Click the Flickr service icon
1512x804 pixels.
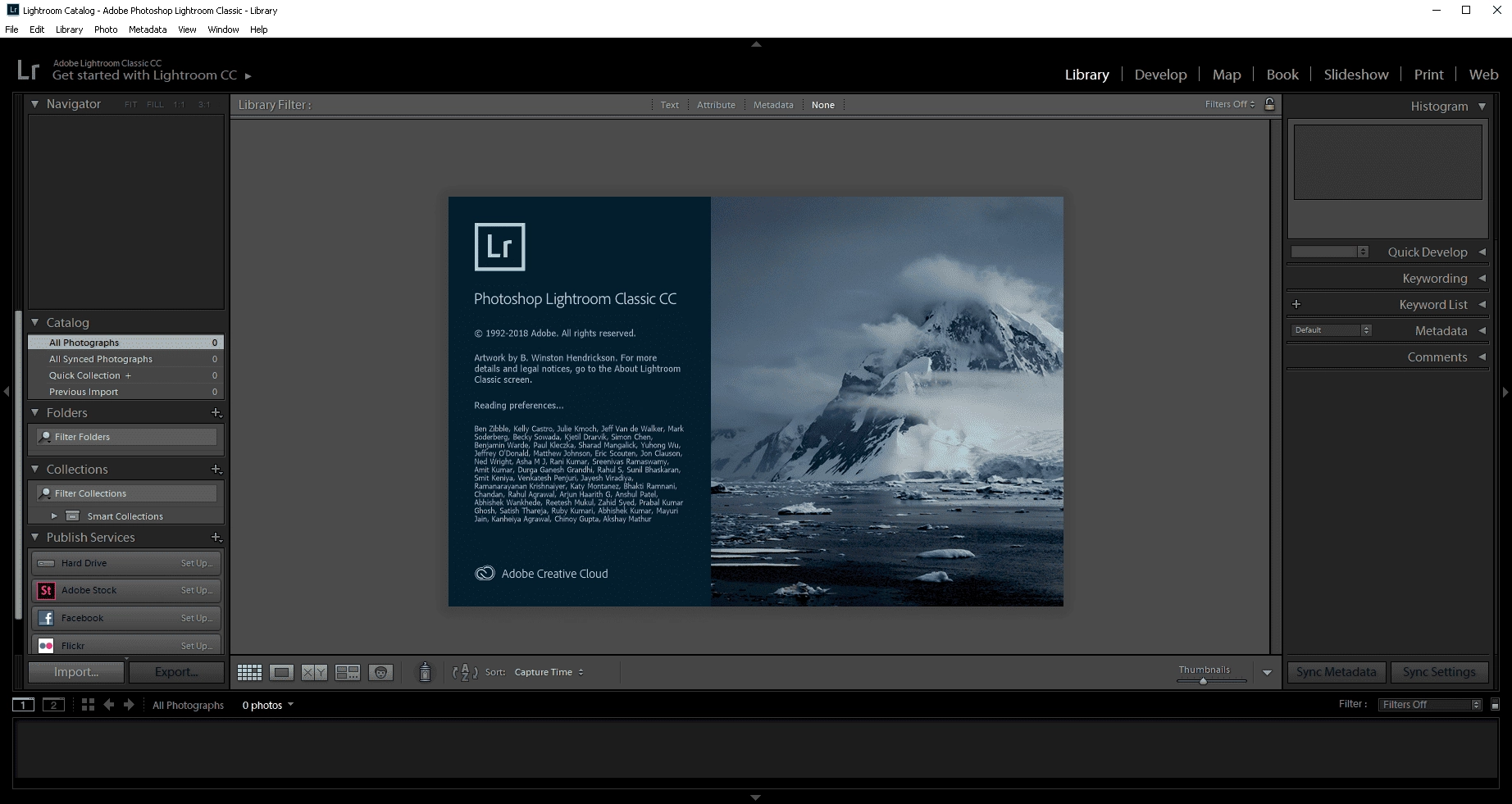point(46,646)
